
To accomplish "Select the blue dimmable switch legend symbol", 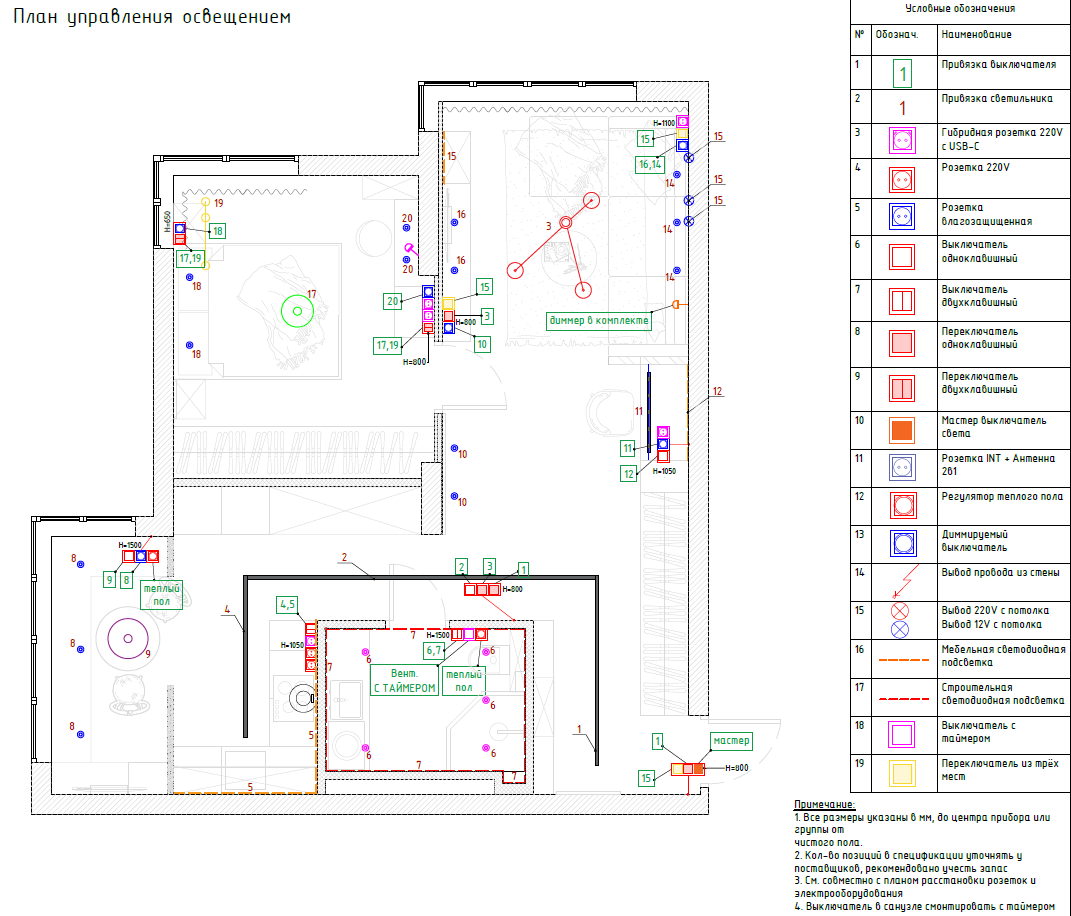I will [x=904, y=544].
